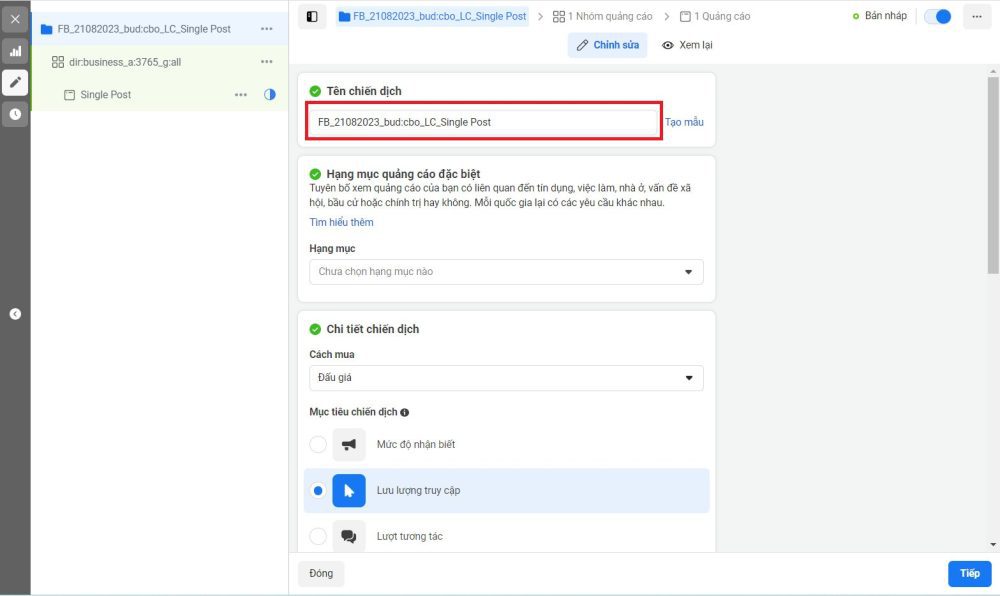The height and width of the screenshot is (596, 1000).
Task: Open the bar chart insights icon
Action: point(15,51)
